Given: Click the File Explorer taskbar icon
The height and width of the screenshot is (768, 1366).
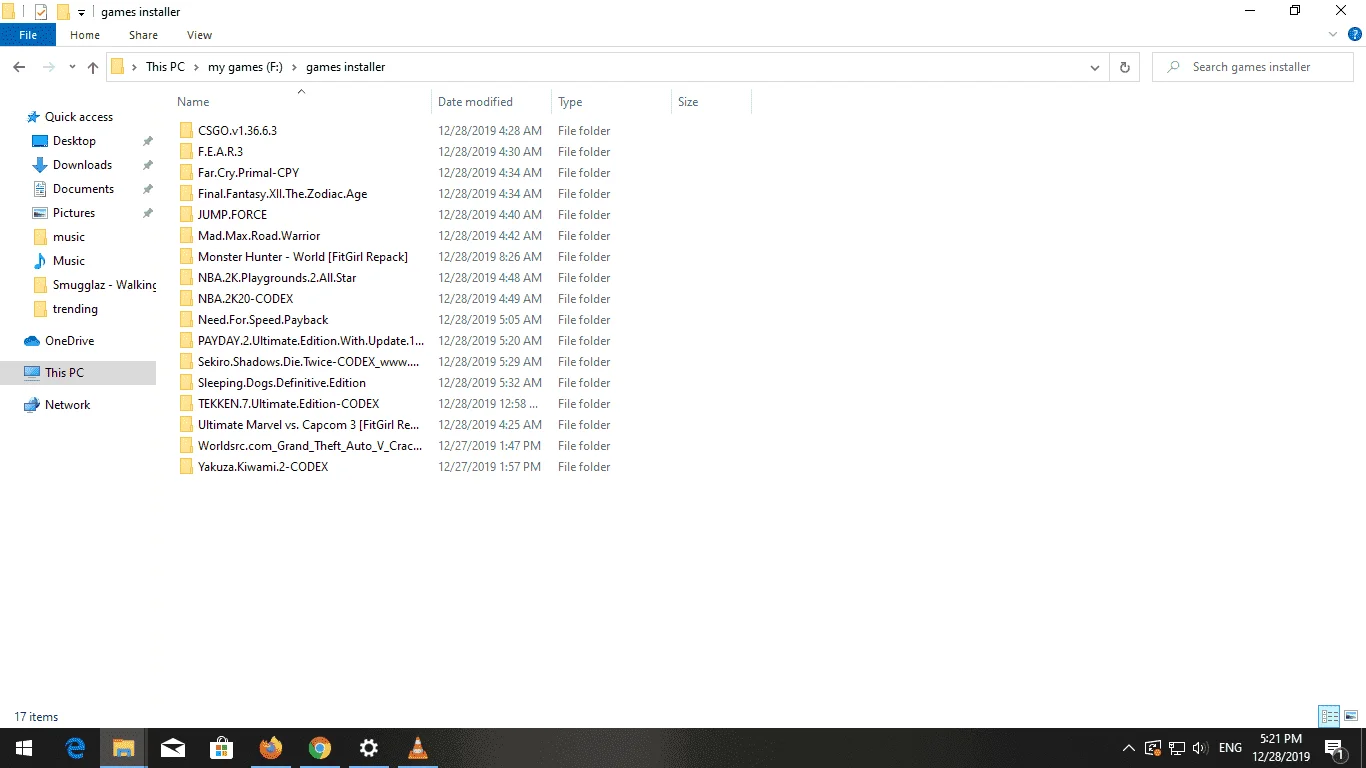Looking at the screenshot, I should click(x=123, y=748).
